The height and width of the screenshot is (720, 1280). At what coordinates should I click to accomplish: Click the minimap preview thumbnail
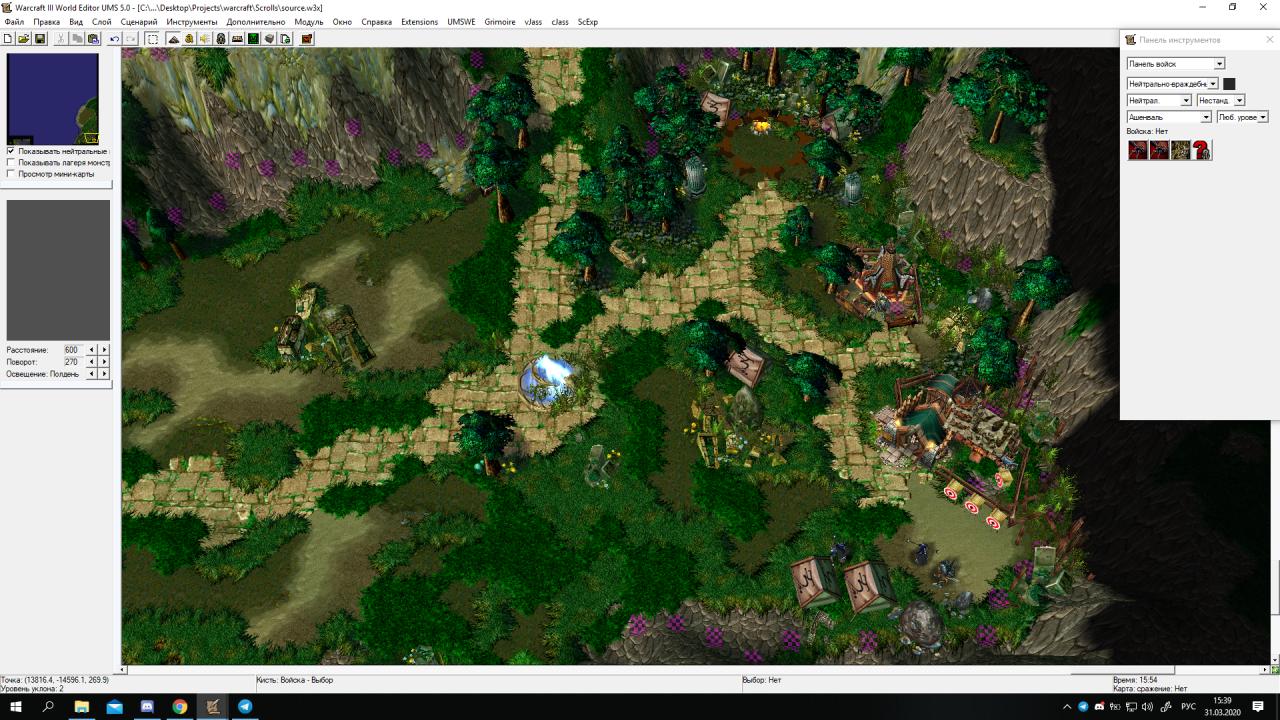tap(53, 99)
